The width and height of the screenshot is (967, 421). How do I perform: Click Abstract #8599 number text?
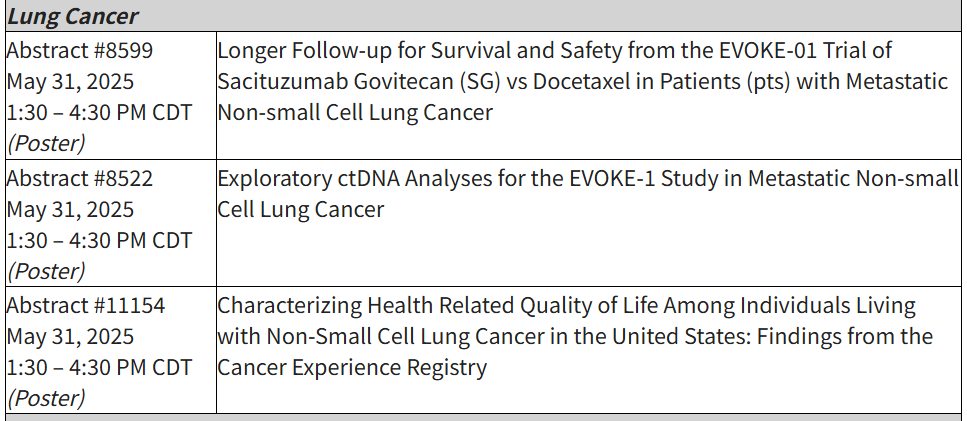(80, 51)
